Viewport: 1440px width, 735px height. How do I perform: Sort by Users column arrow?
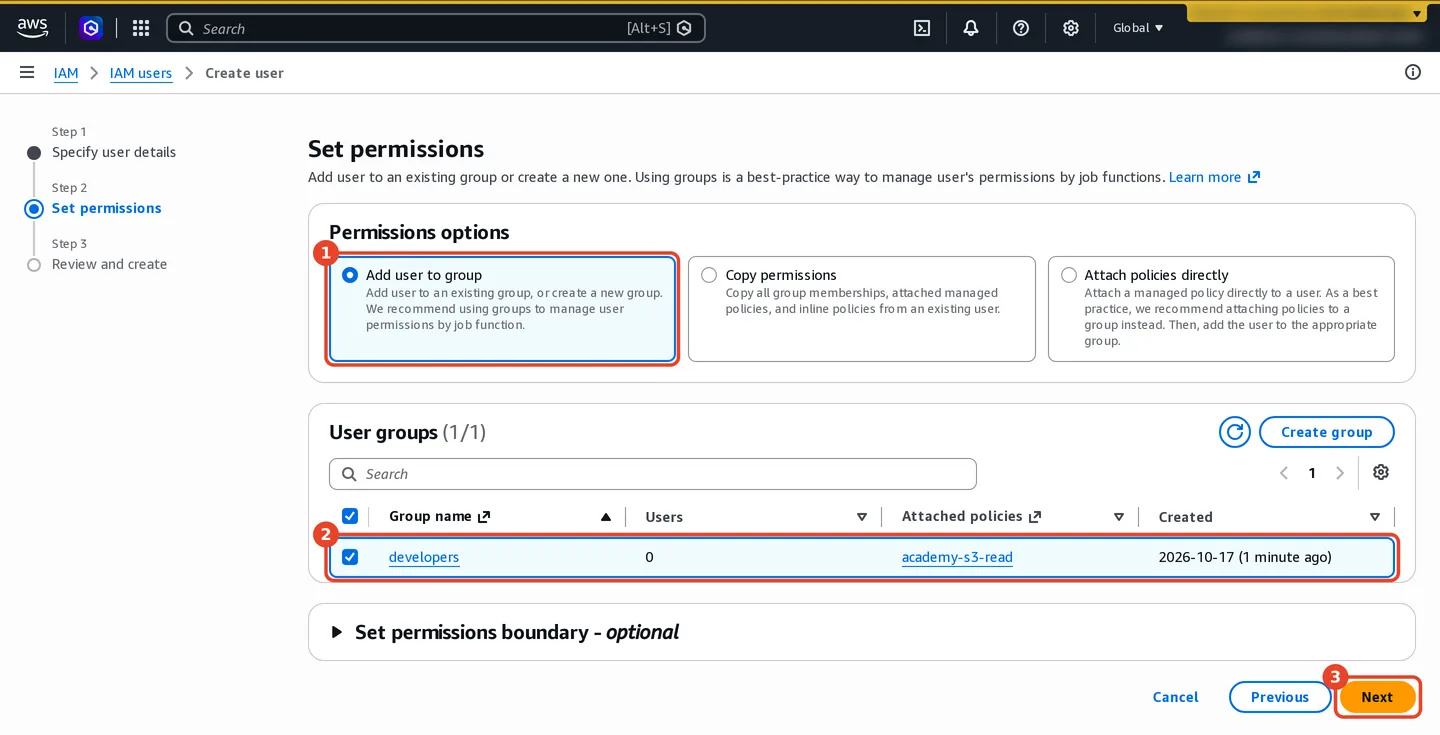[x=862, y=517]
